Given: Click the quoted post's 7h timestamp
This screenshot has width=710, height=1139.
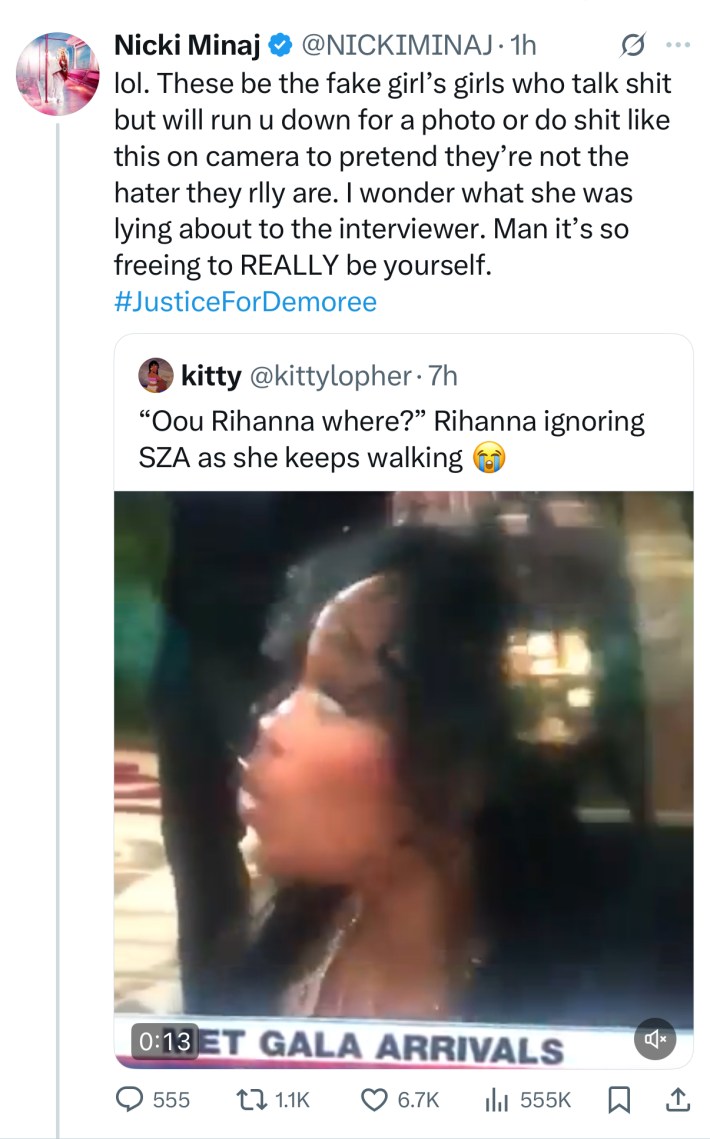Looking at the screenshot, I should (441, 376).
